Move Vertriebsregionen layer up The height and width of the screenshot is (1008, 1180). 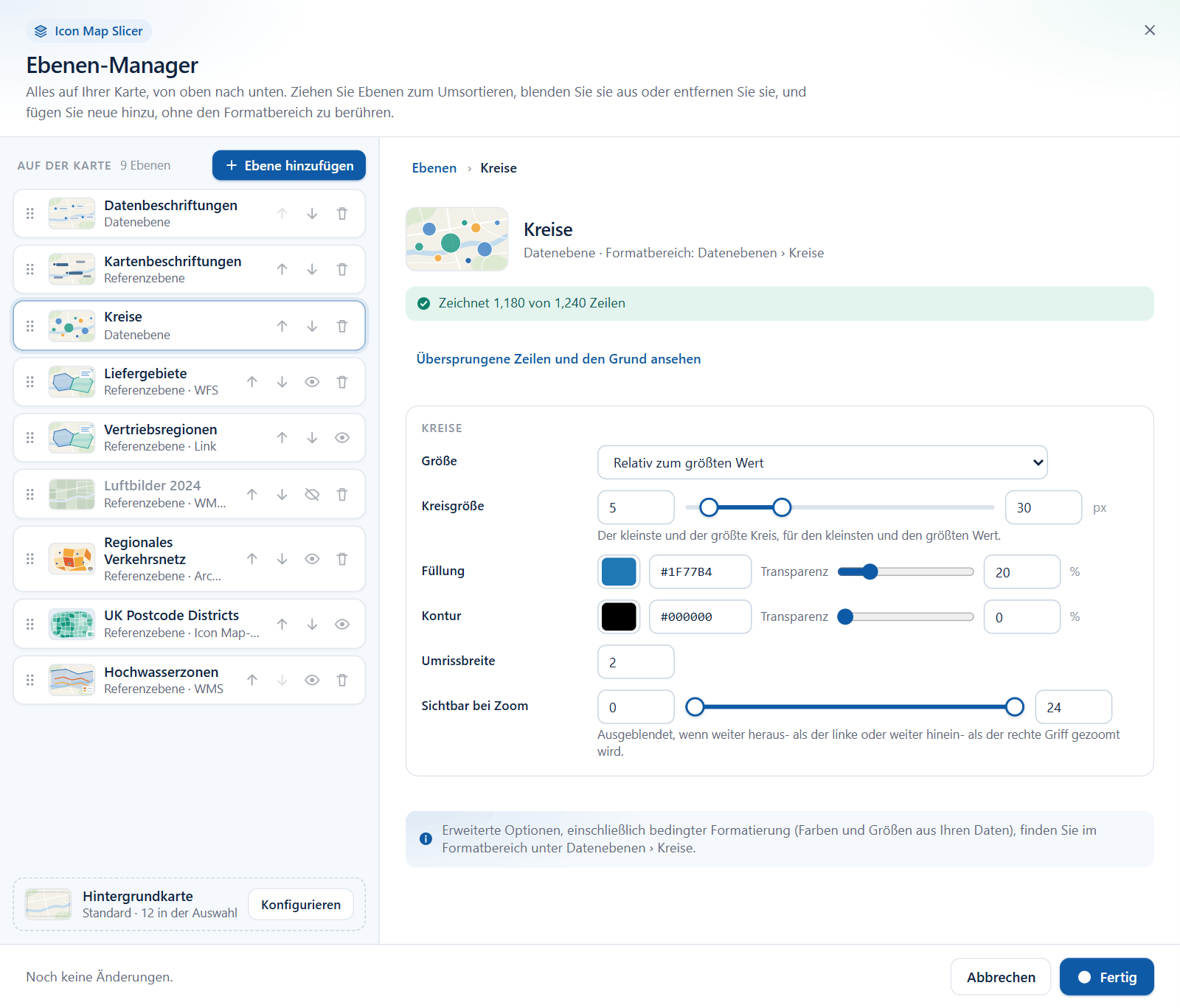click(x=282, y=438)
